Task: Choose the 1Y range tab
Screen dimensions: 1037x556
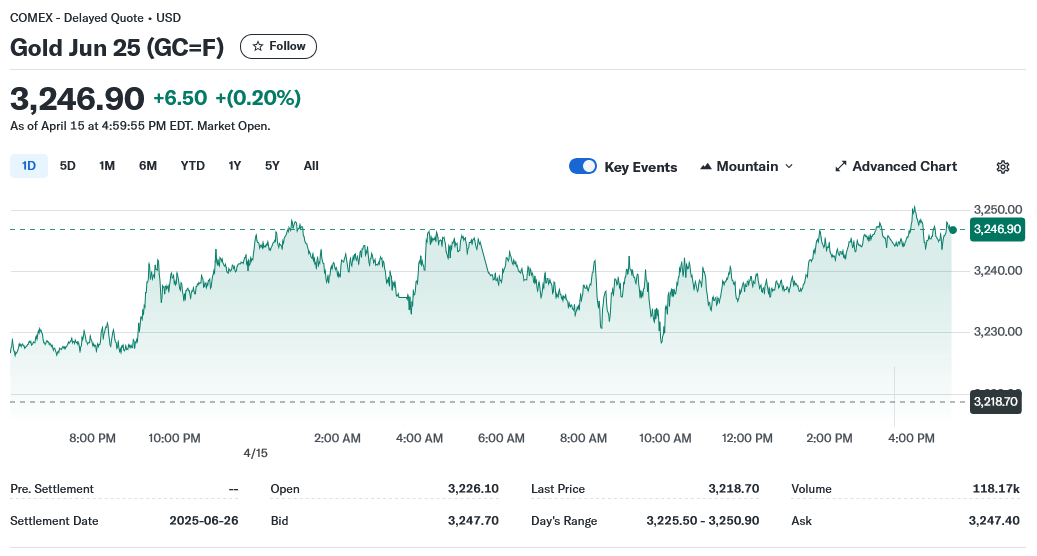Action: click(235, 166)
